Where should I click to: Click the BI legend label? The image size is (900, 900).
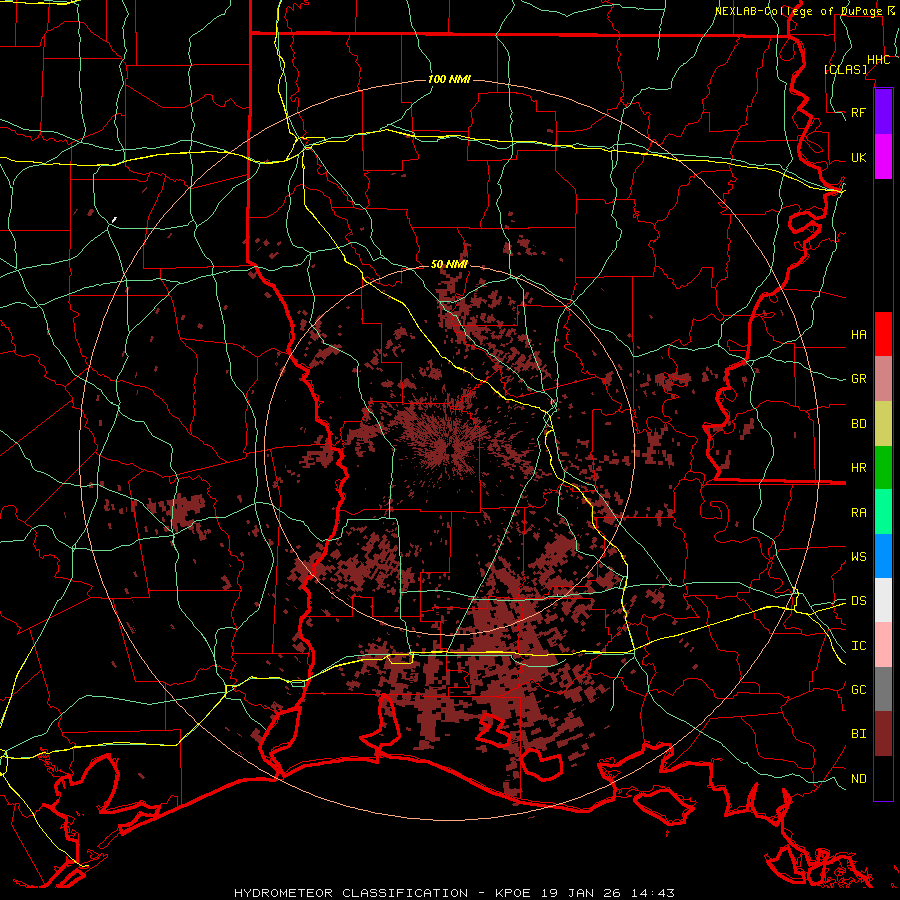pos(859,734)
